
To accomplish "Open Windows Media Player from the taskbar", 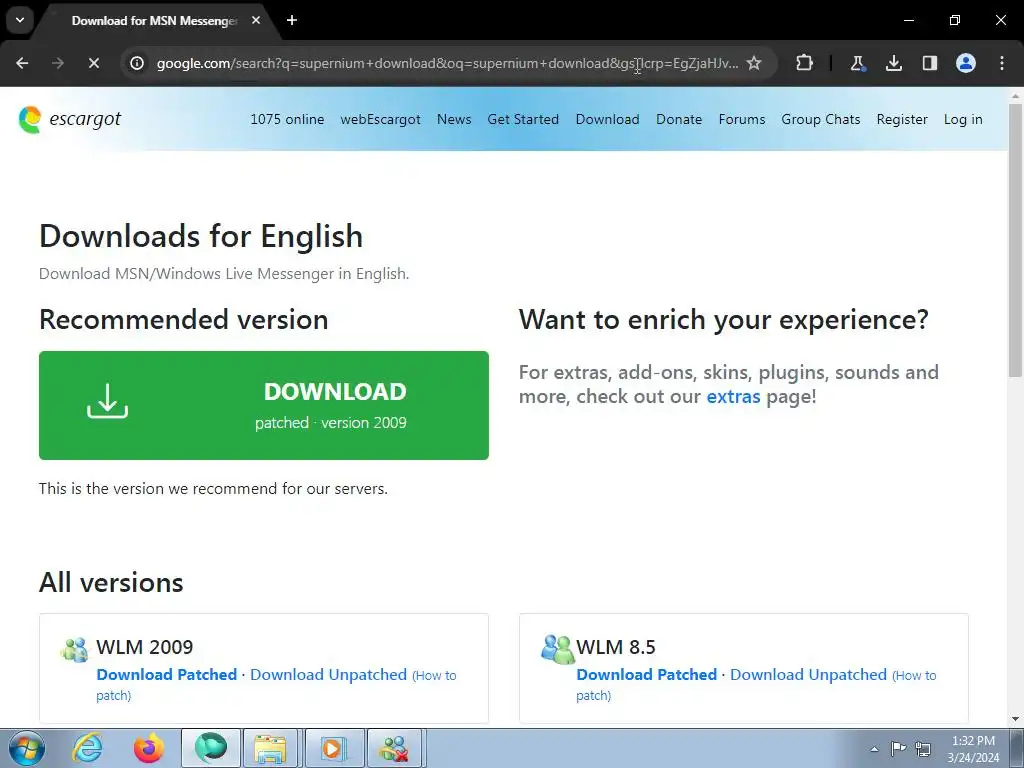I will pos(333,748).
